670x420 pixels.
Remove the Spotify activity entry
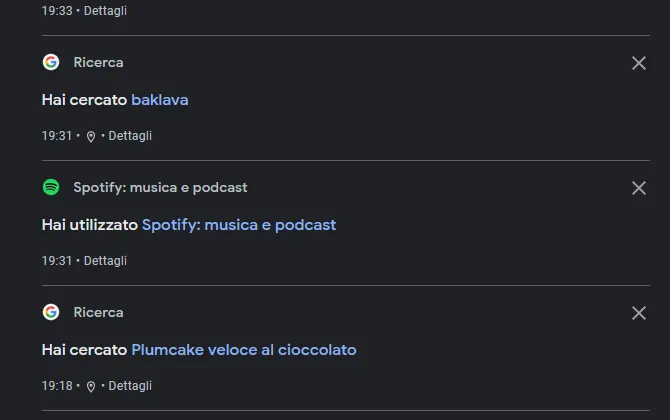tap(639, 188)
